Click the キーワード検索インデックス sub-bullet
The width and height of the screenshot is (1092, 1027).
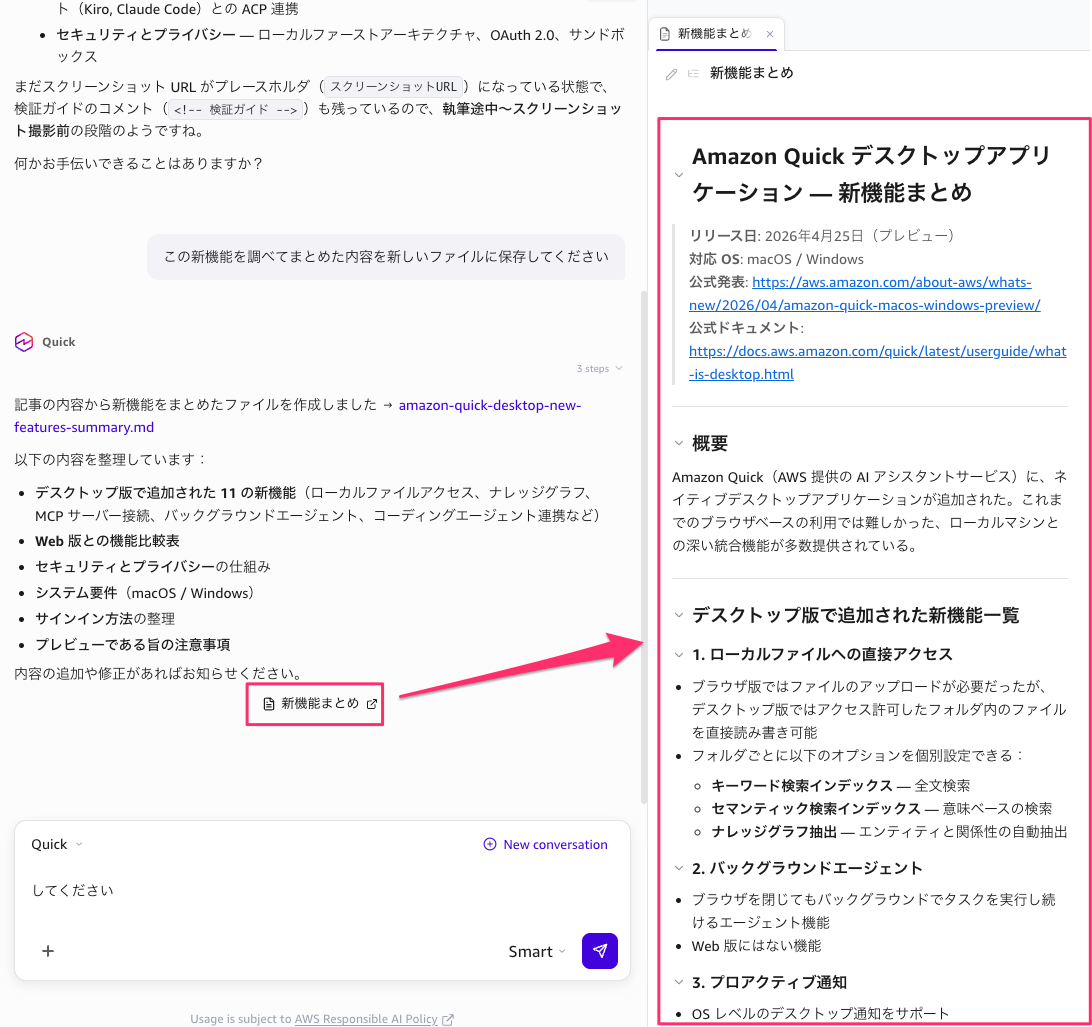[841, 785]
